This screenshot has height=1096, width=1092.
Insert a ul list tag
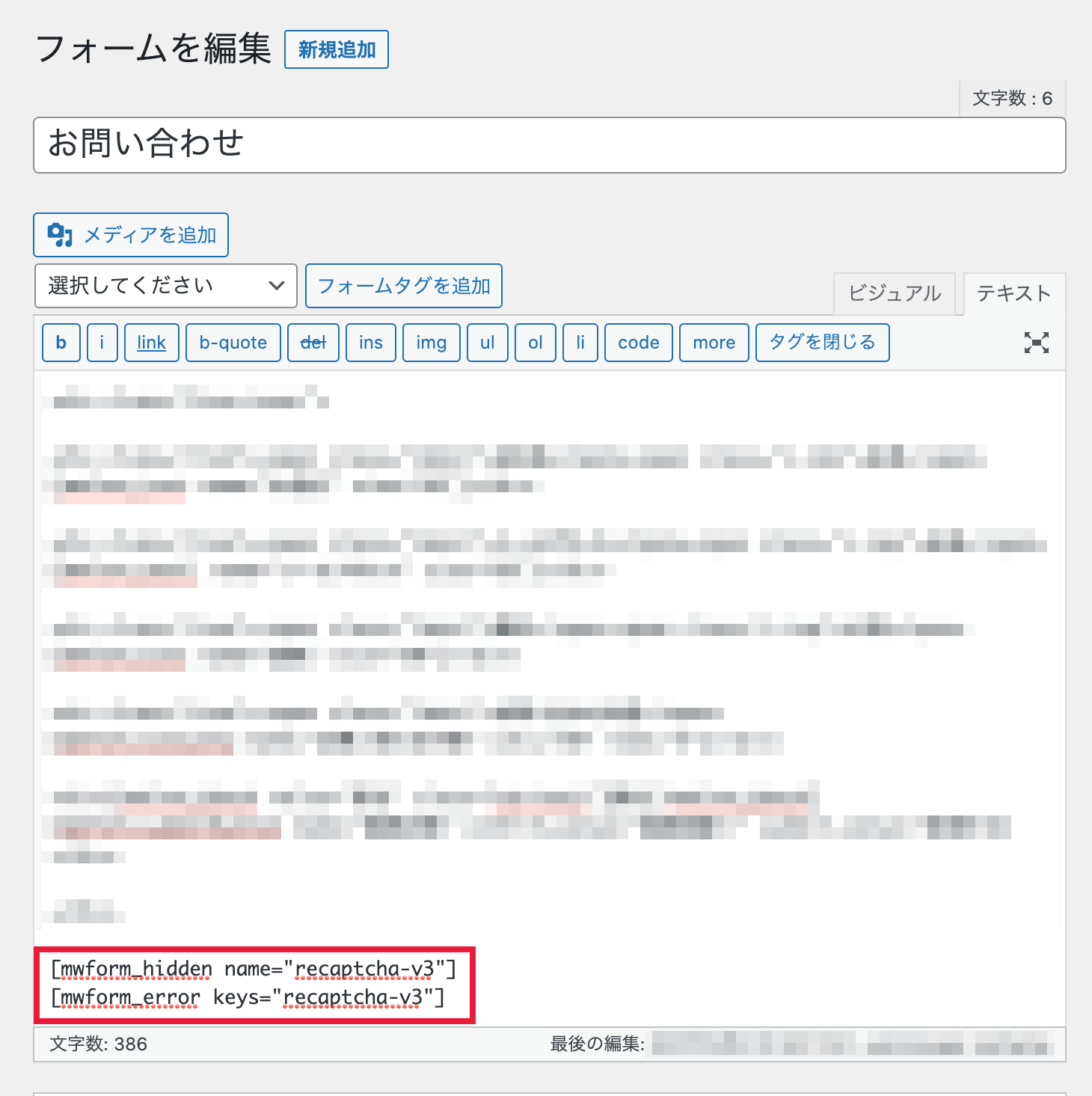pos(488,343)
